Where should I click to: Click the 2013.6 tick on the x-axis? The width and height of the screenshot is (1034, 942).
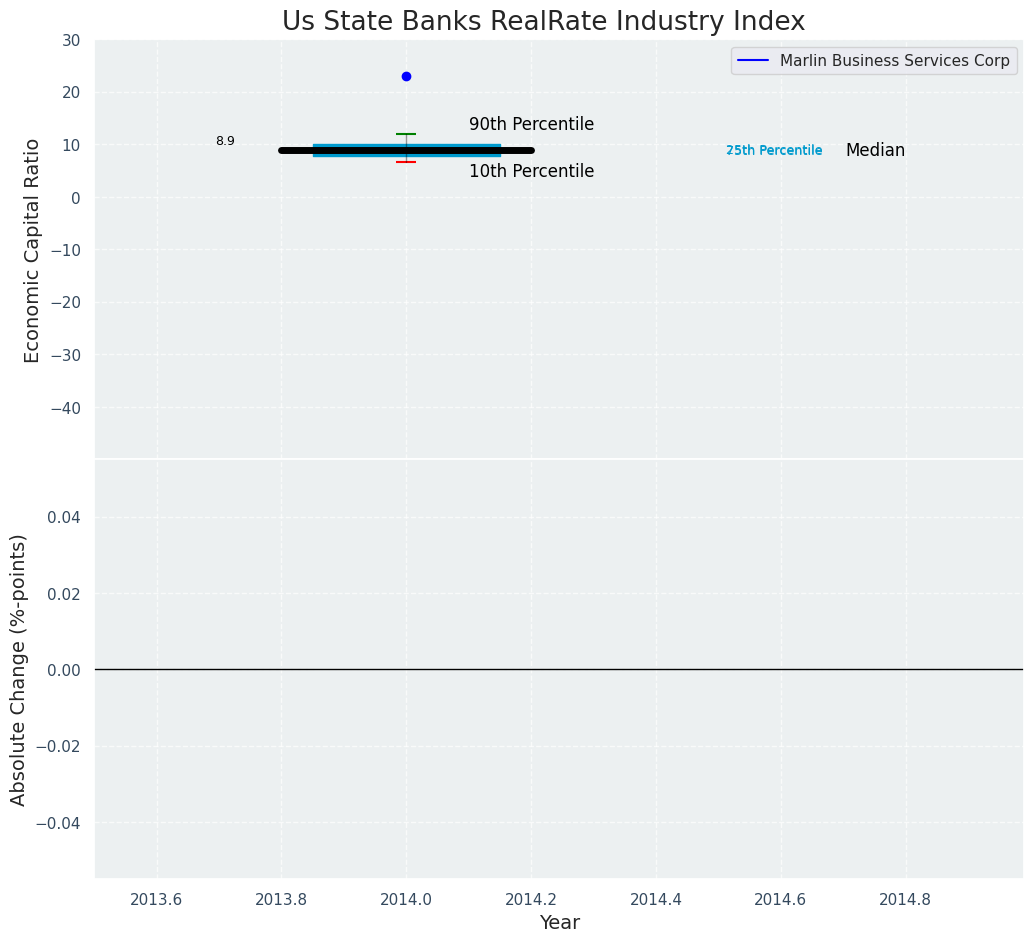(x=156, y=899)
